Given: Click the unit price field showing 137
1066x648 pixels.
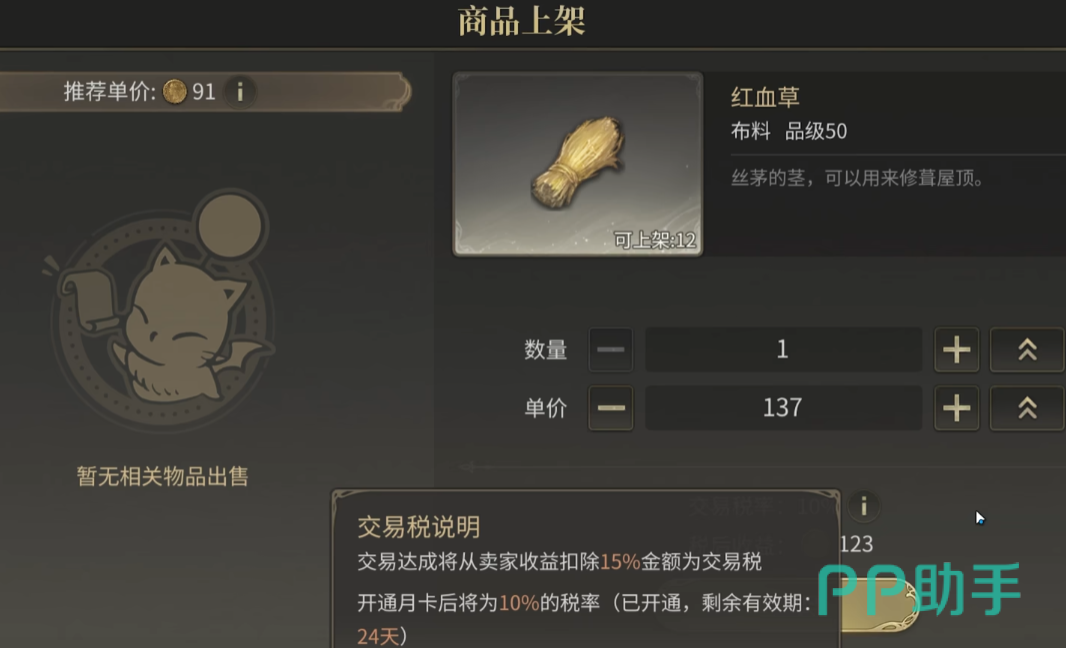Looking at the screenshot, I should [783, 408].
